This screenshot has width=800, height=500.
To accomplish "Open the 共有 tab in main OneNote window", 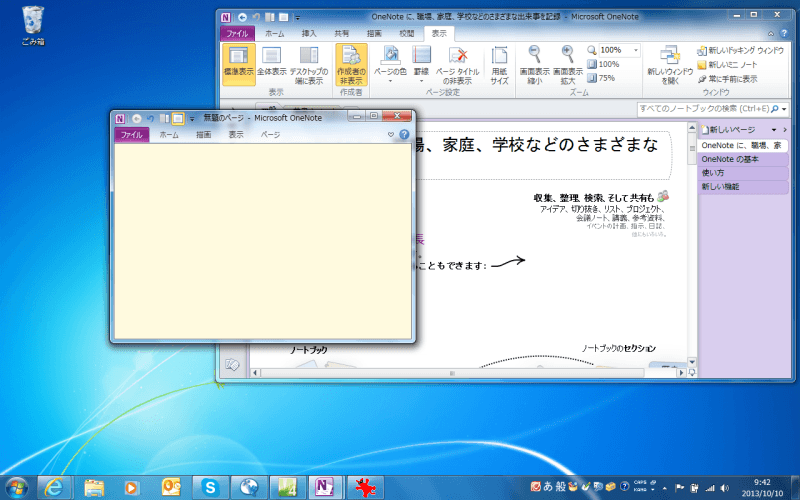I will coord(341,34).
